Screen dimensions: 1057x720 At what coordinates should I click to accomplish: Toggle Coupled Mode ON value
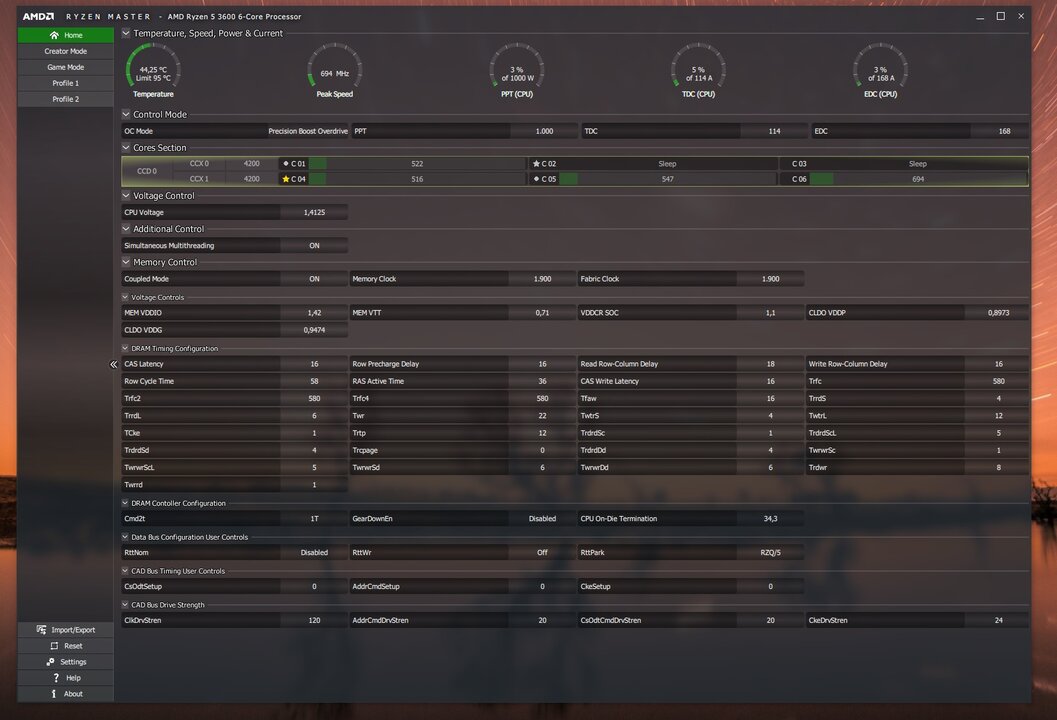[314, 278]
